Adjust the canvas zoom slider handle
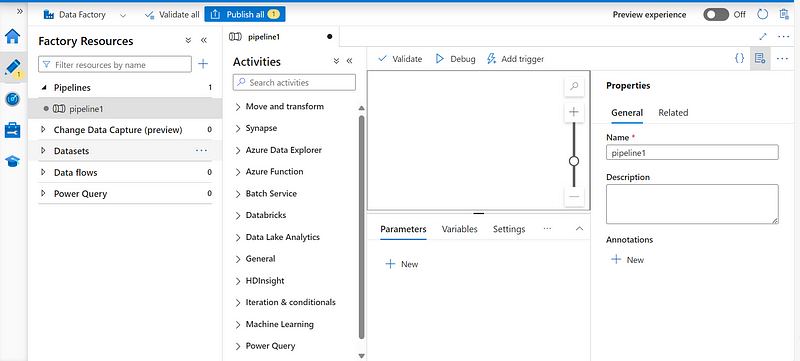This screenshot has width=800, height=361. tap(574, 161)
